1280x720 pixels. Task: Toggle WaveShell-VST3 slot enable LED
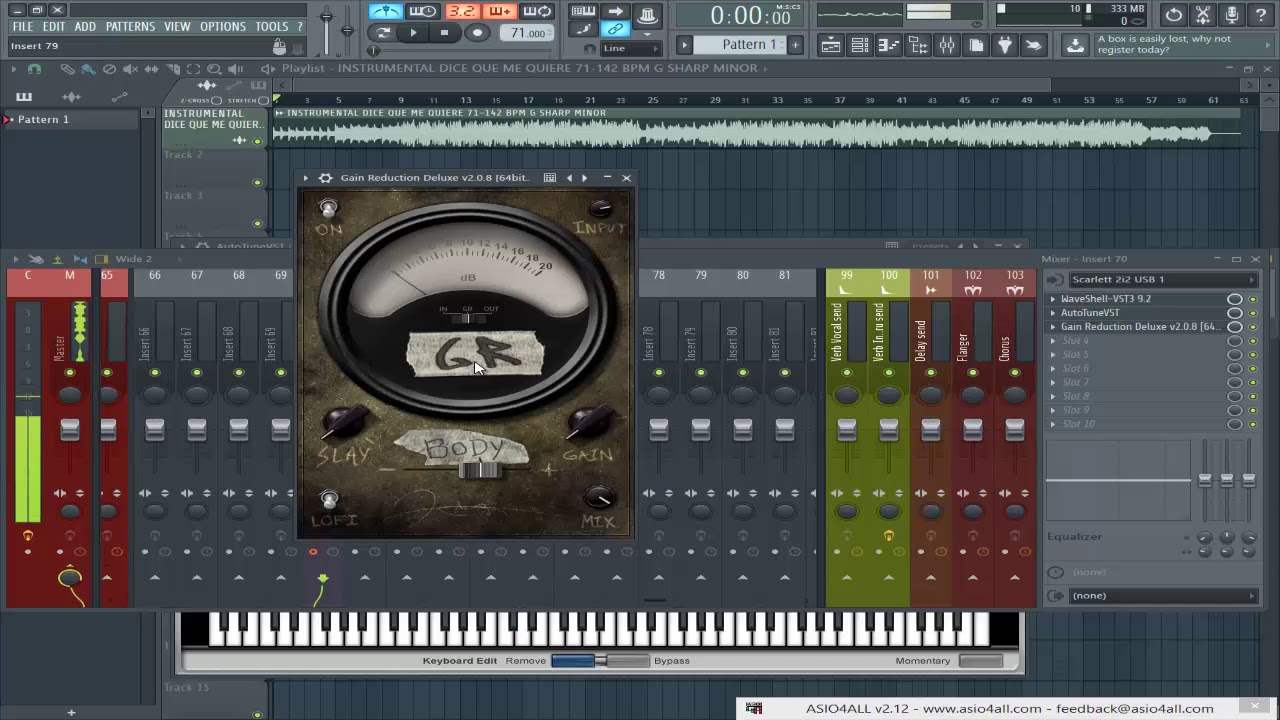pos(1253,299)
